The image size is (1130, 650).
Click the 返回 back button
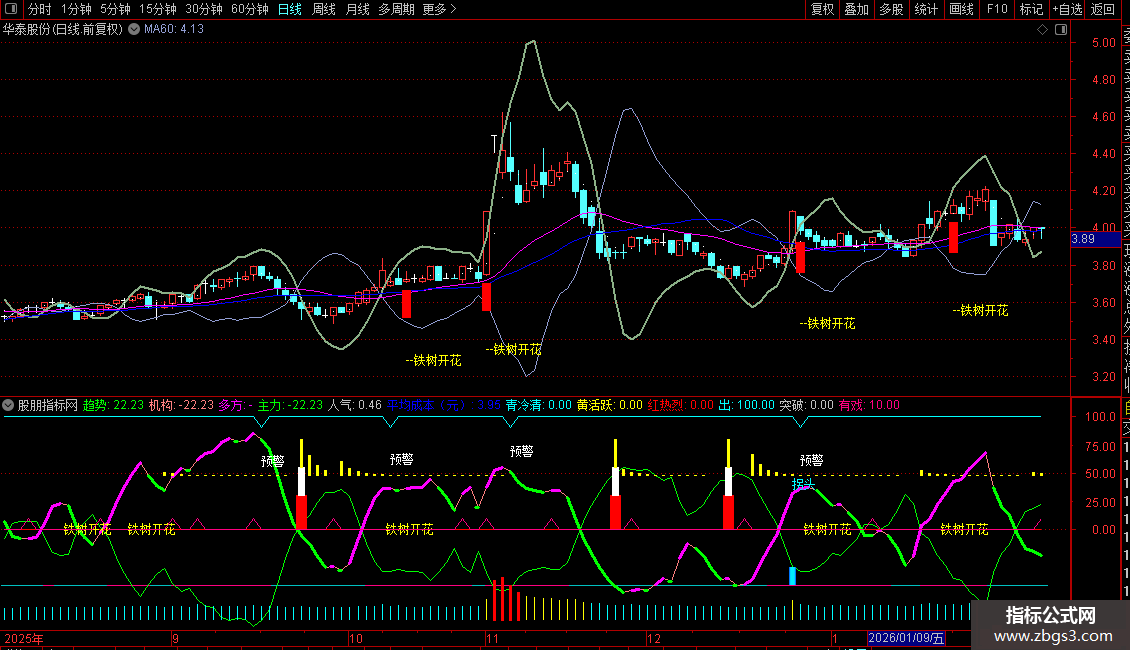(x=1102, y=10)
